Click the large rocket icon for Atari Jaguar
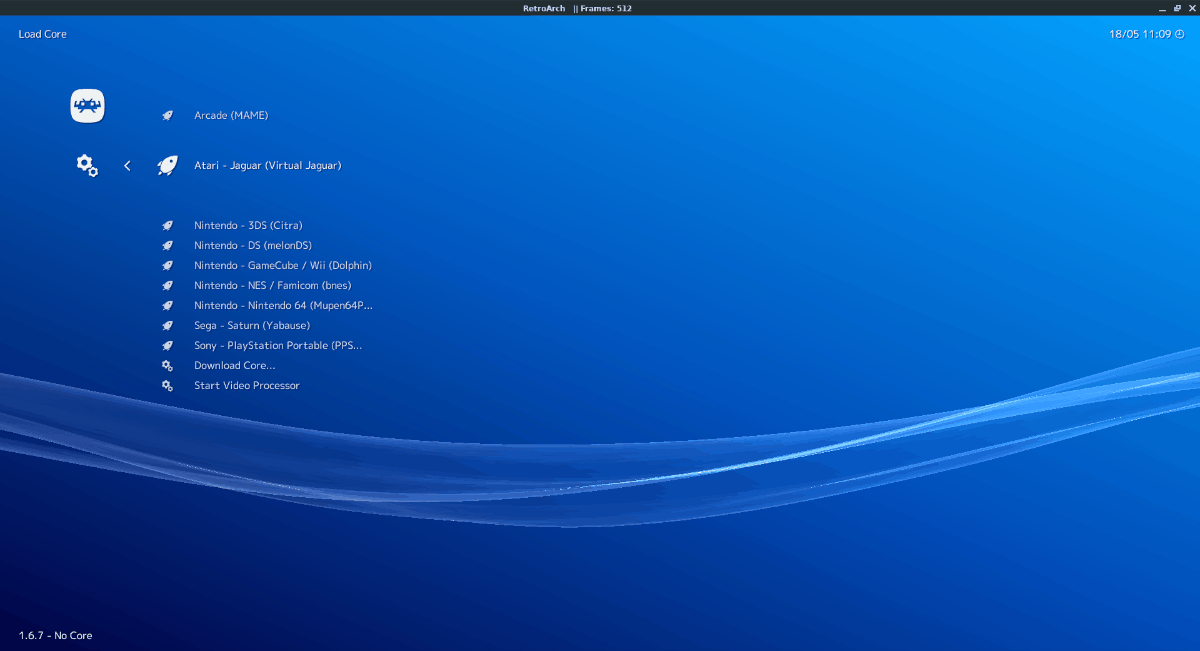1200x651 pixels. (167, 166)
